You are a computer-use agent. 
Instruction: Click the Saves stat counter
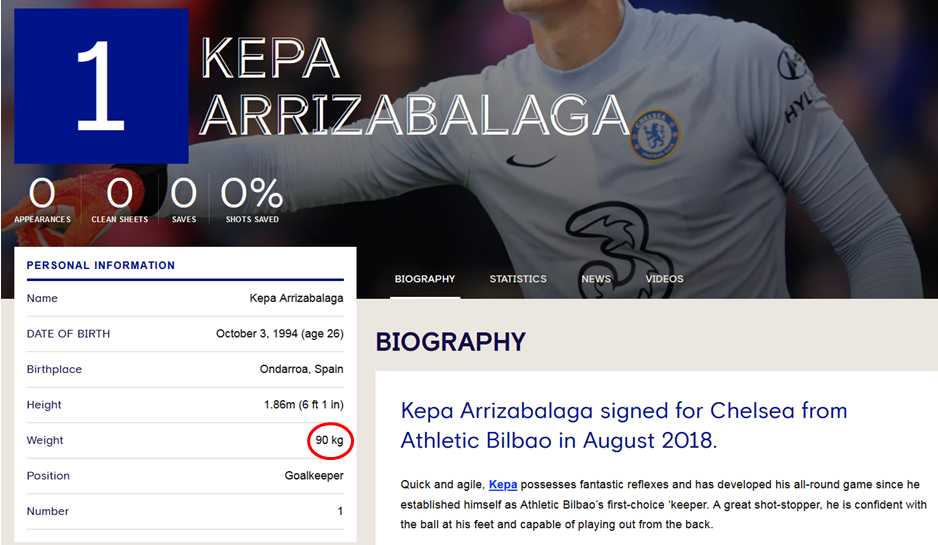(x=184, y=200)
